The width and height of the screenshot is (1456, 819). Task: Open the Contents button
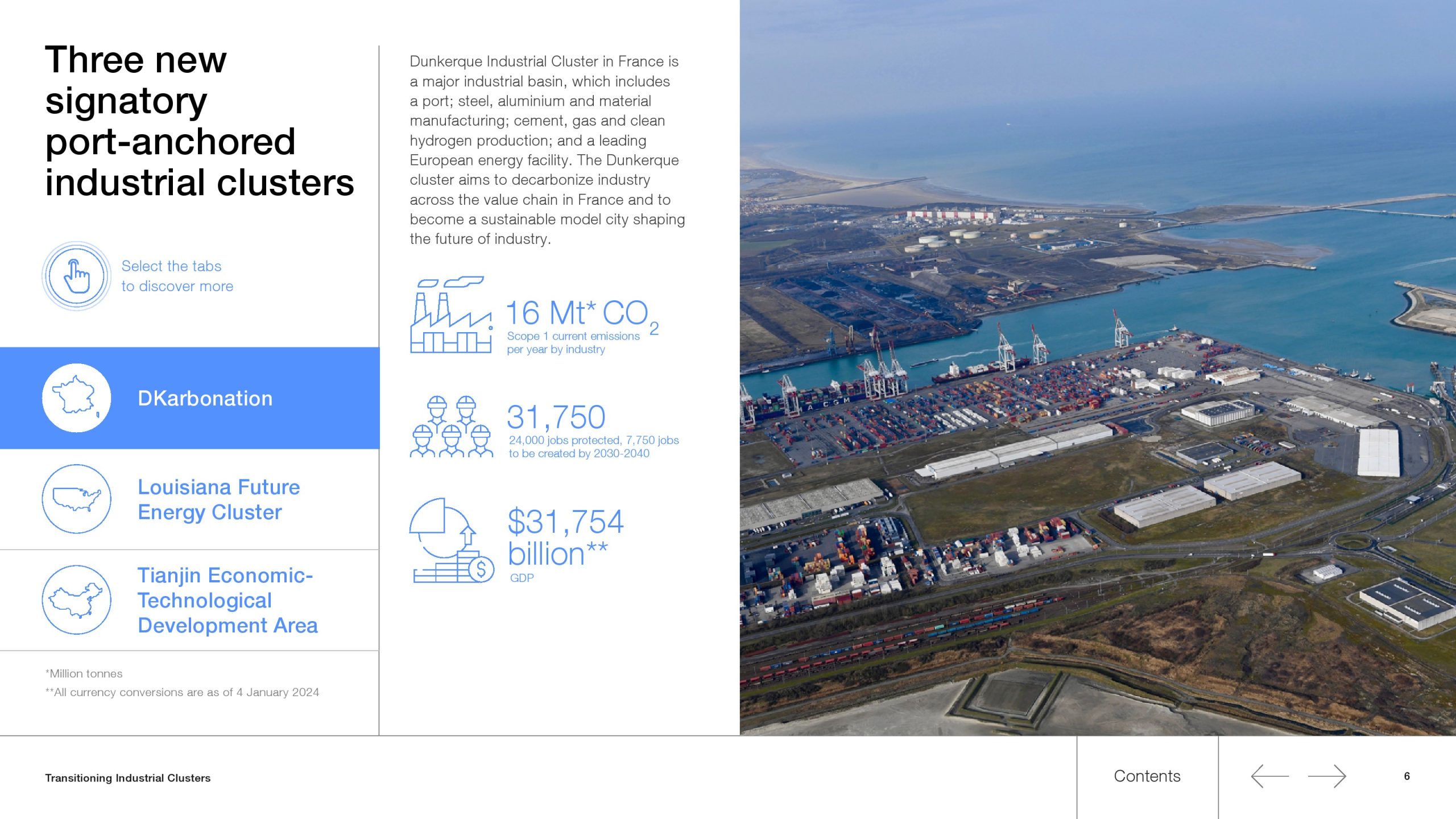click(x=1147, y=776)
